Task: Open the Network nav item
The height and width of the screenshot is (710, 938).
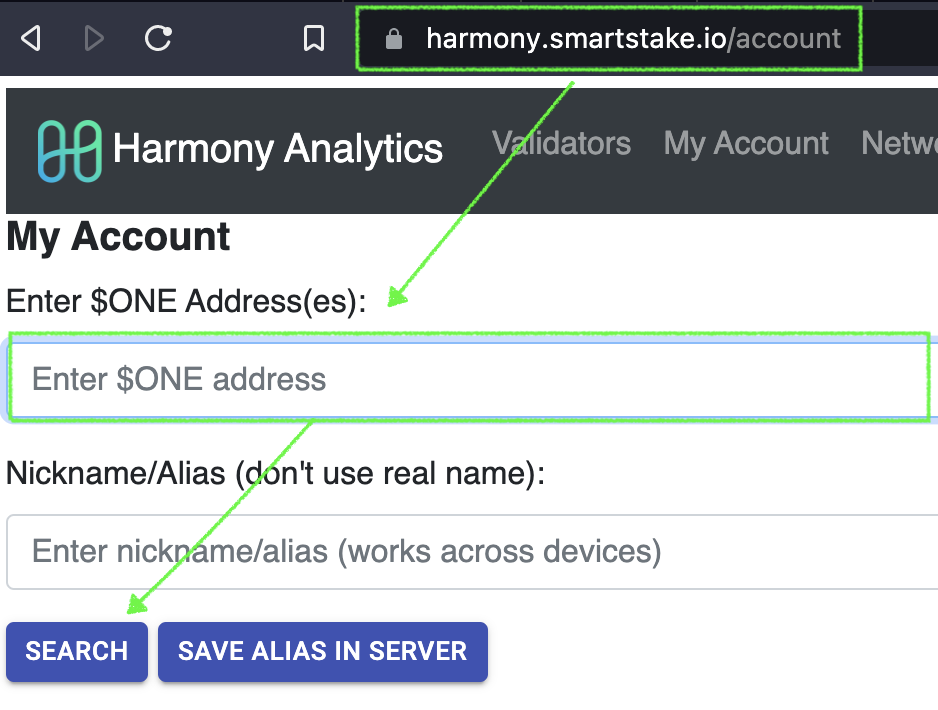Action: coord(899,144)
